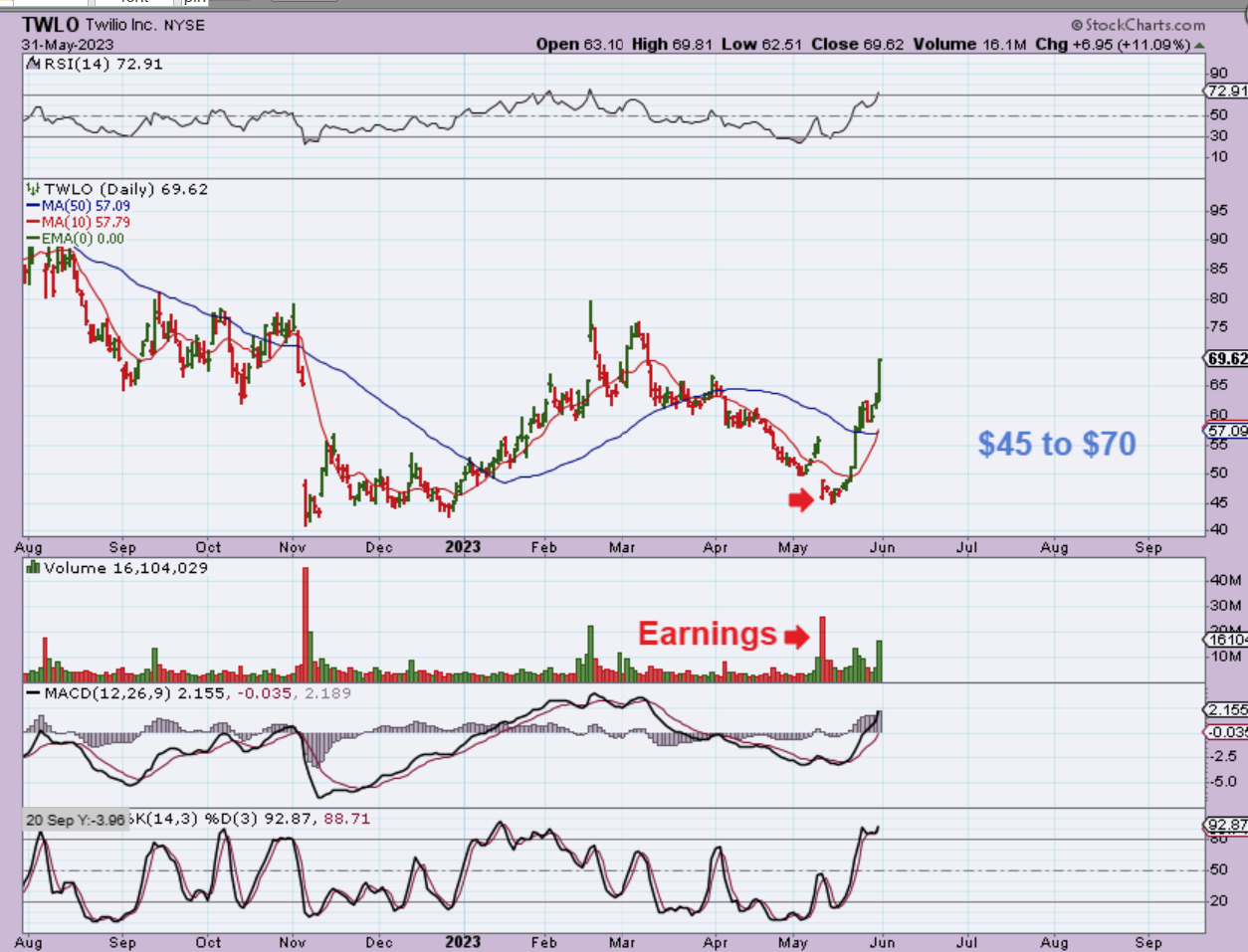Image resolution: width=1248 pixels, height=952 pixels.
Task: Click the RSI indicator icon beside RSI(14)
Action: [x=33, y=64]
